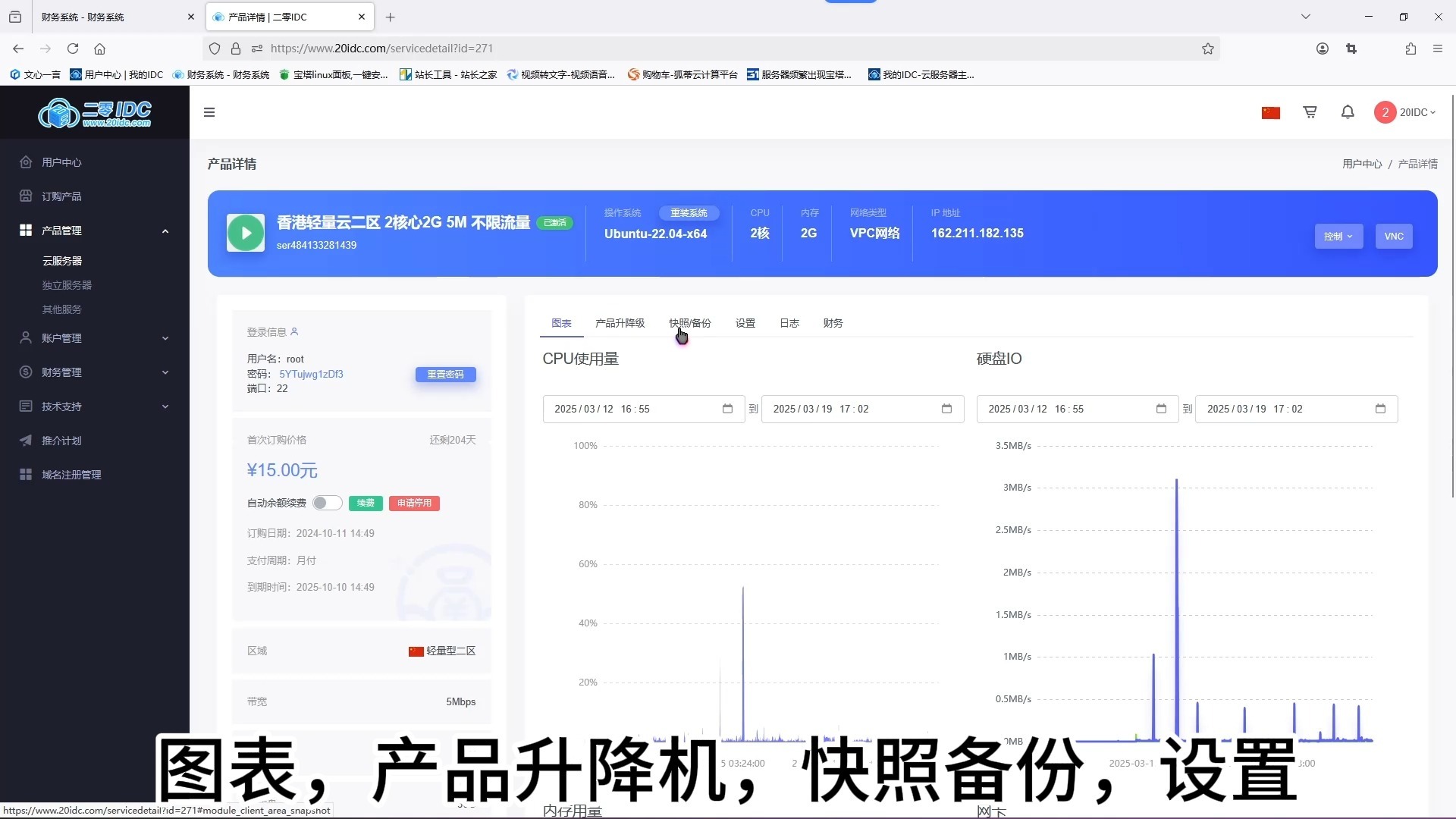Switch to the 设置 tab
The height and width of the screenshot is (819, 1456).
coord(745,323)
